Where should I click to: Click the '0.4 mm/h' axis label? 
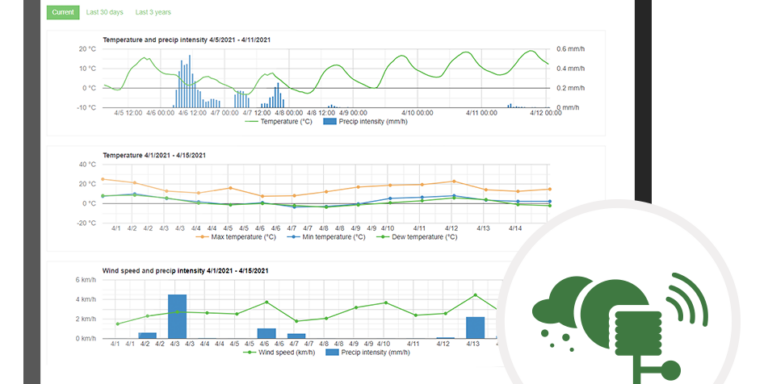(570, 69)
